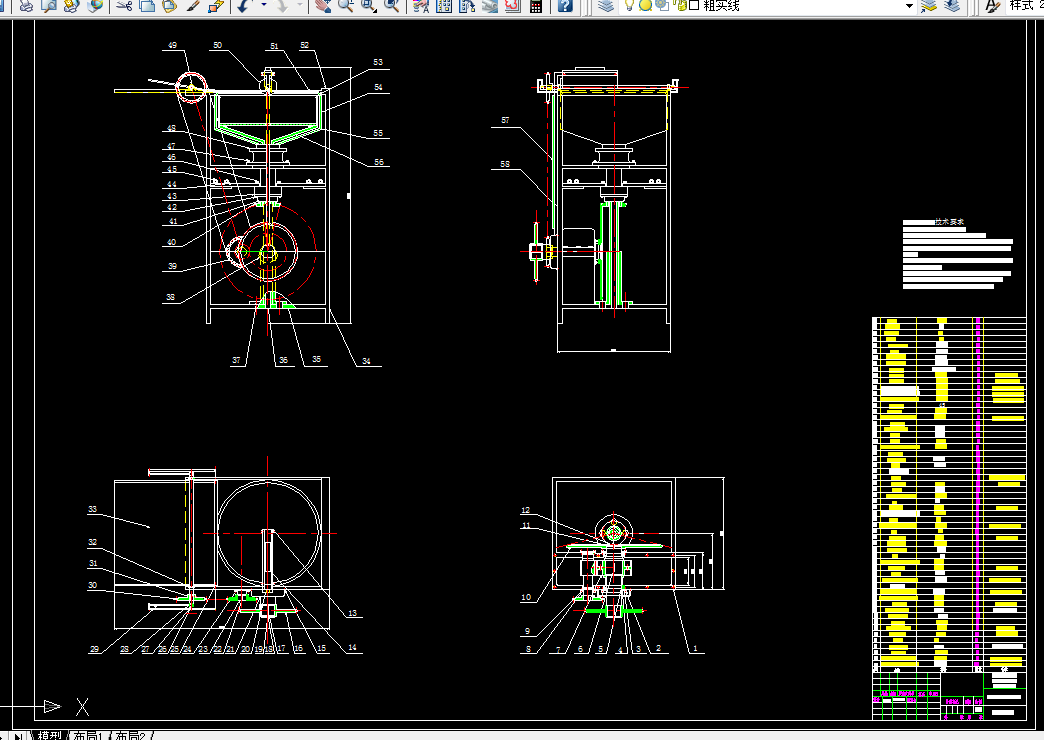Open the DesignCenter icon
The width and height of the screenshot is (1044, 740).
444,6
